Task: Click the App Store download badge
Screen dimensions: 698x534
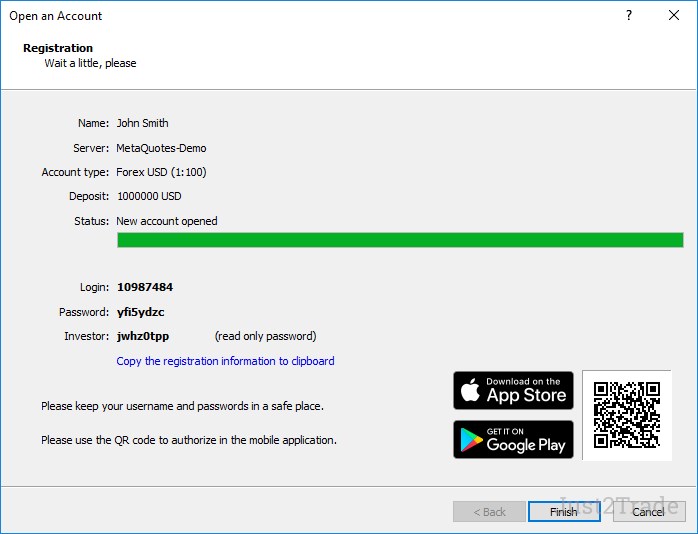Action: (513, 390)
